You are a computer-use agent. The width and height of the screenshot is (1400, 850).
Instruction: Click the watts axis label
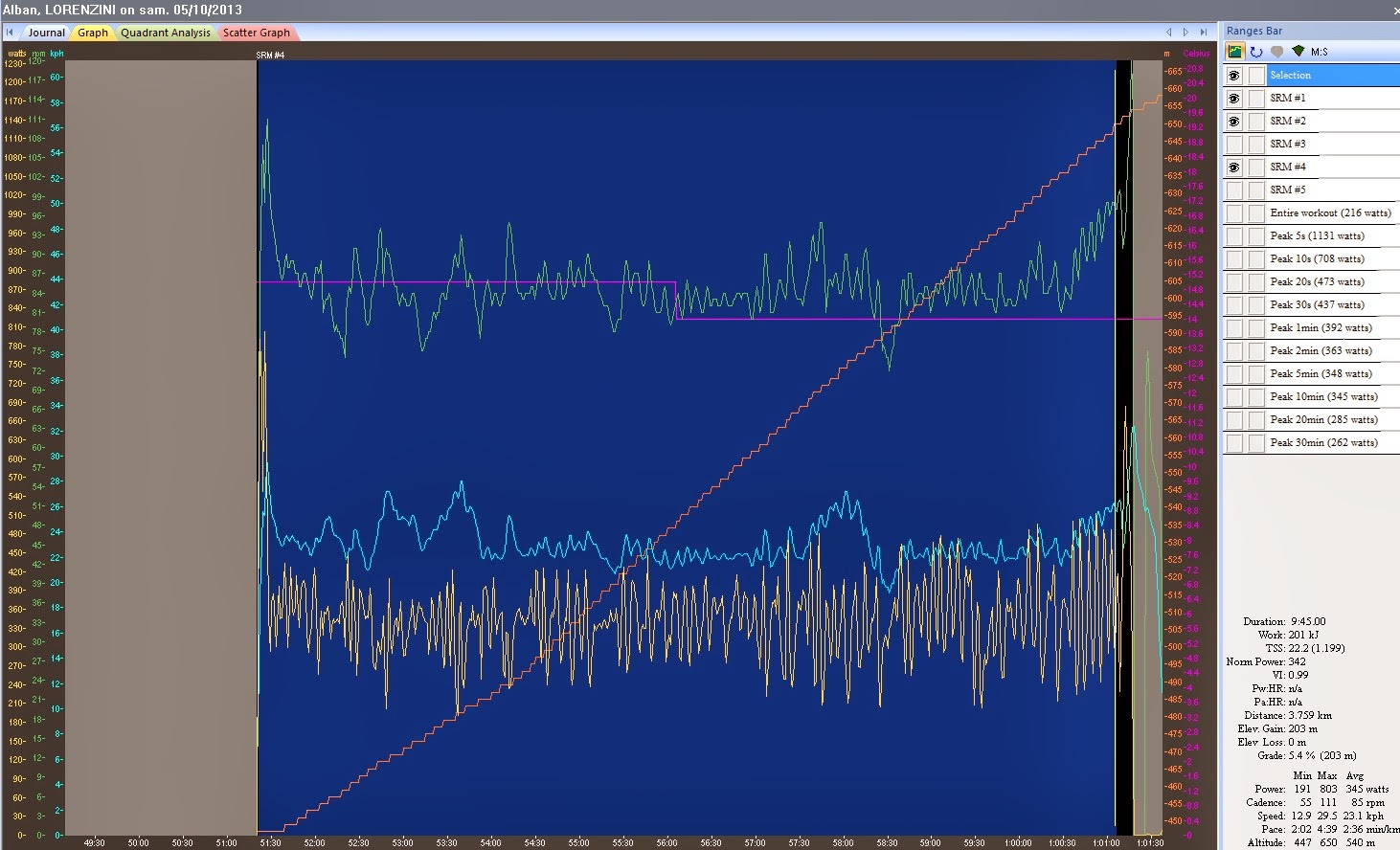[16, 54]
